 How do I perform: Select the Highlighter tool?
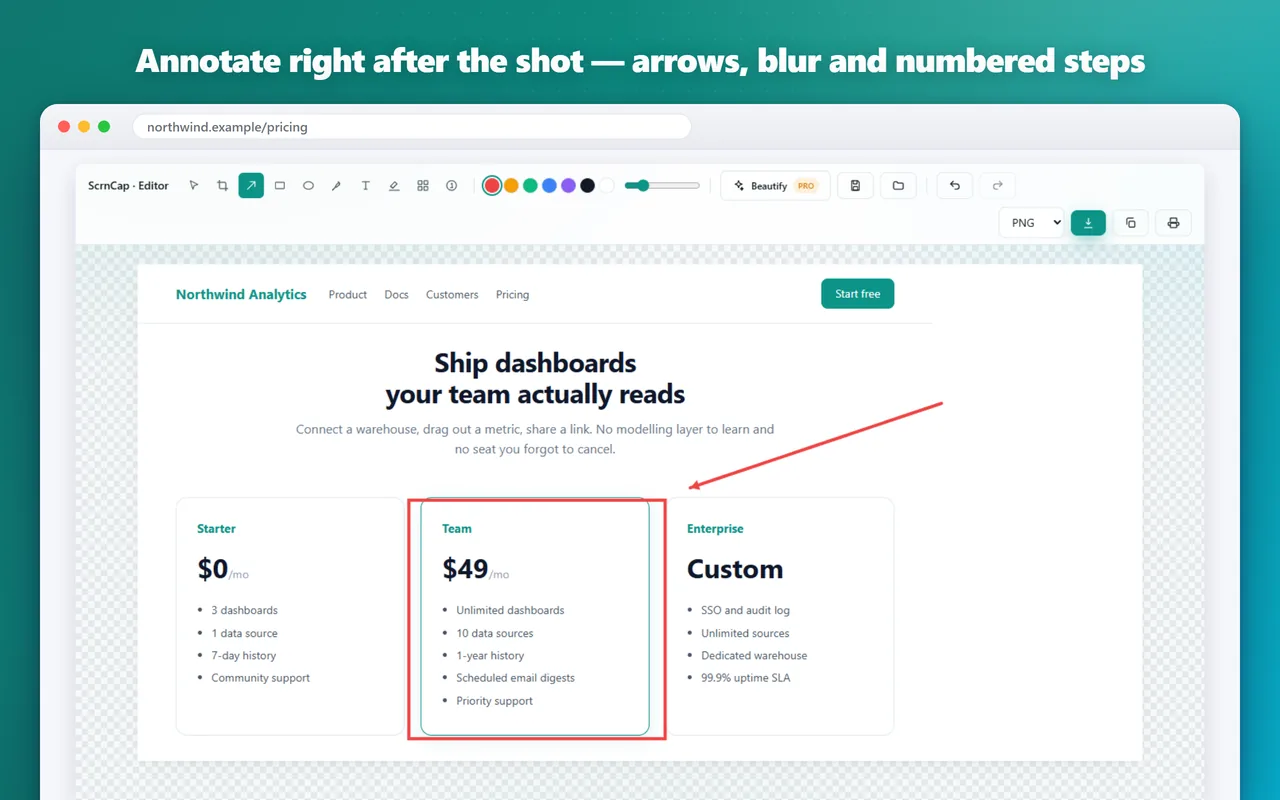[x=394, y=185]
